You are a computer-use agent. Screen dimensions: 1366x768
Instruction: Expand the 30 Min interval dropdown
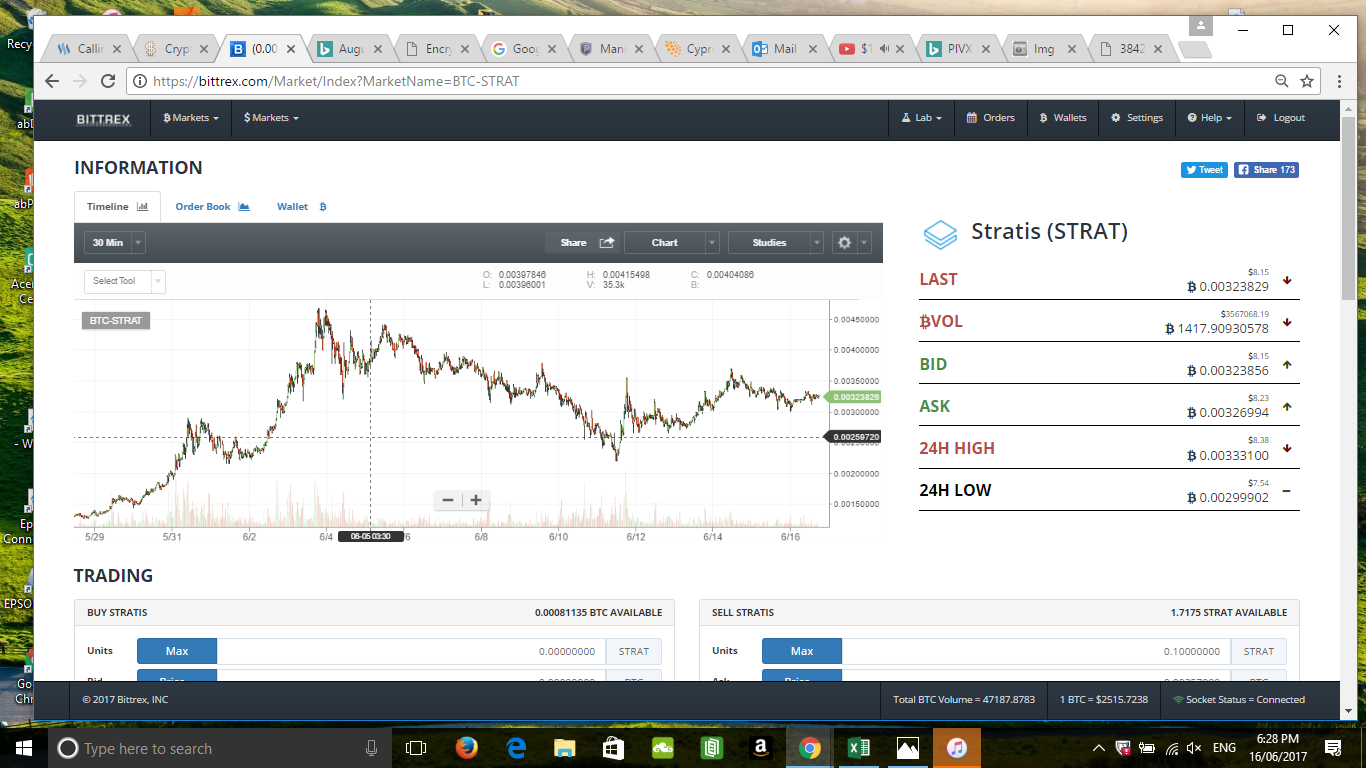[x=116, y=242]
